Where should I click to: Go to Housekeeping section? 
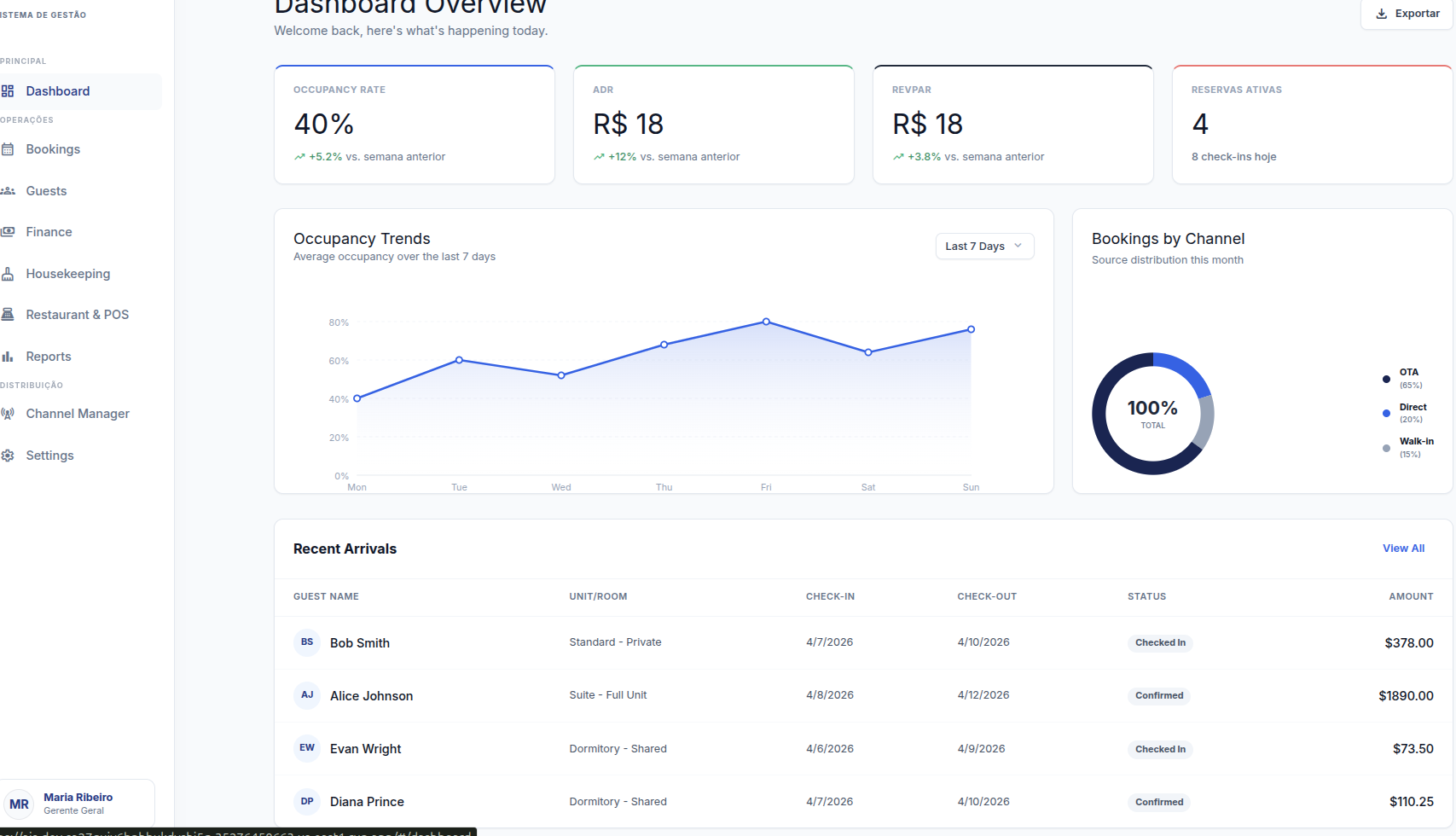pyautogui.click(x=68, y=274)
